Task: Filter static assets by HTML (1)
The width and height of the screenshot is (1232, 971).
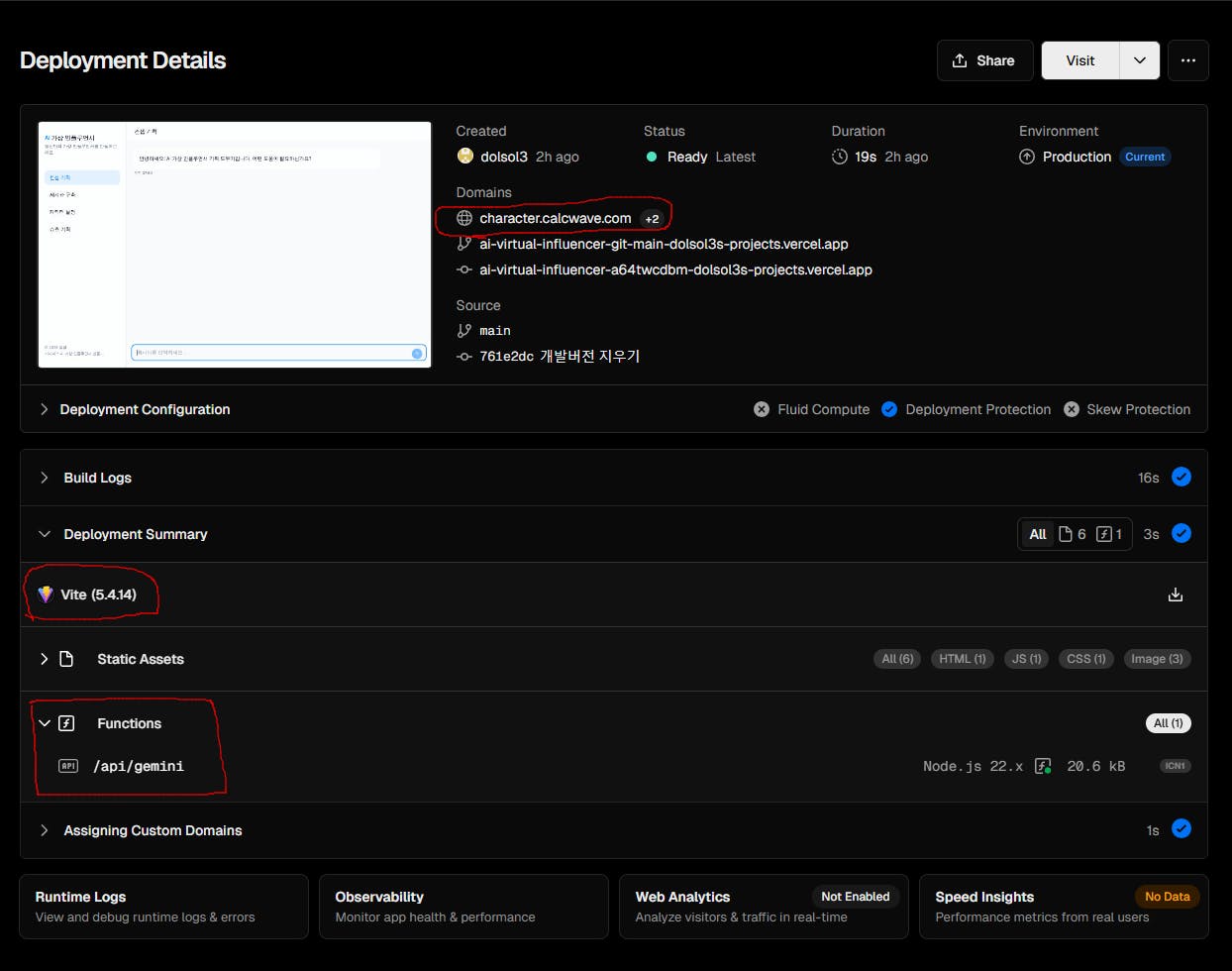Action: tap(962, 659)
